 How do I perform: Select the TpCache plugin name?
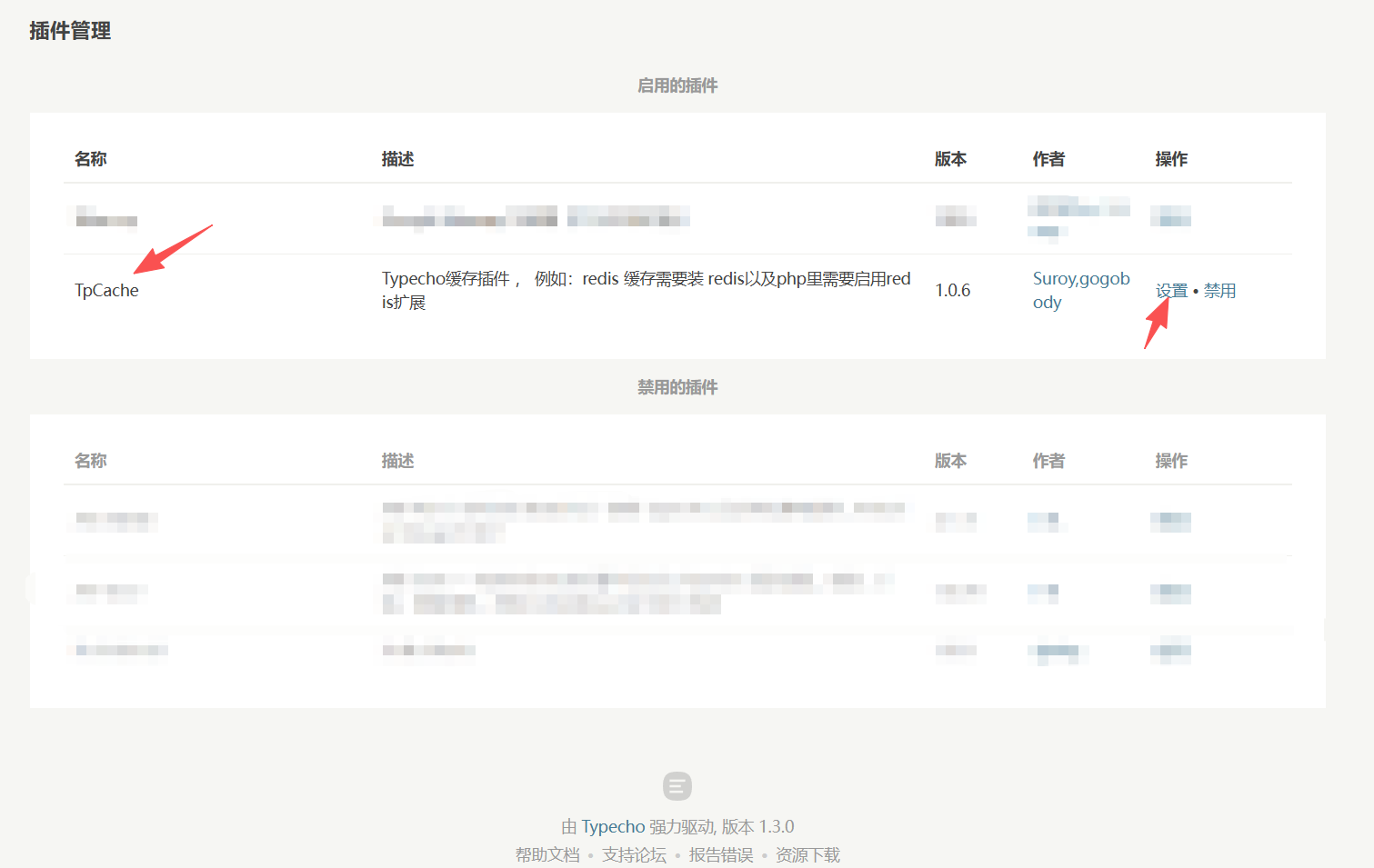point(106,291)
